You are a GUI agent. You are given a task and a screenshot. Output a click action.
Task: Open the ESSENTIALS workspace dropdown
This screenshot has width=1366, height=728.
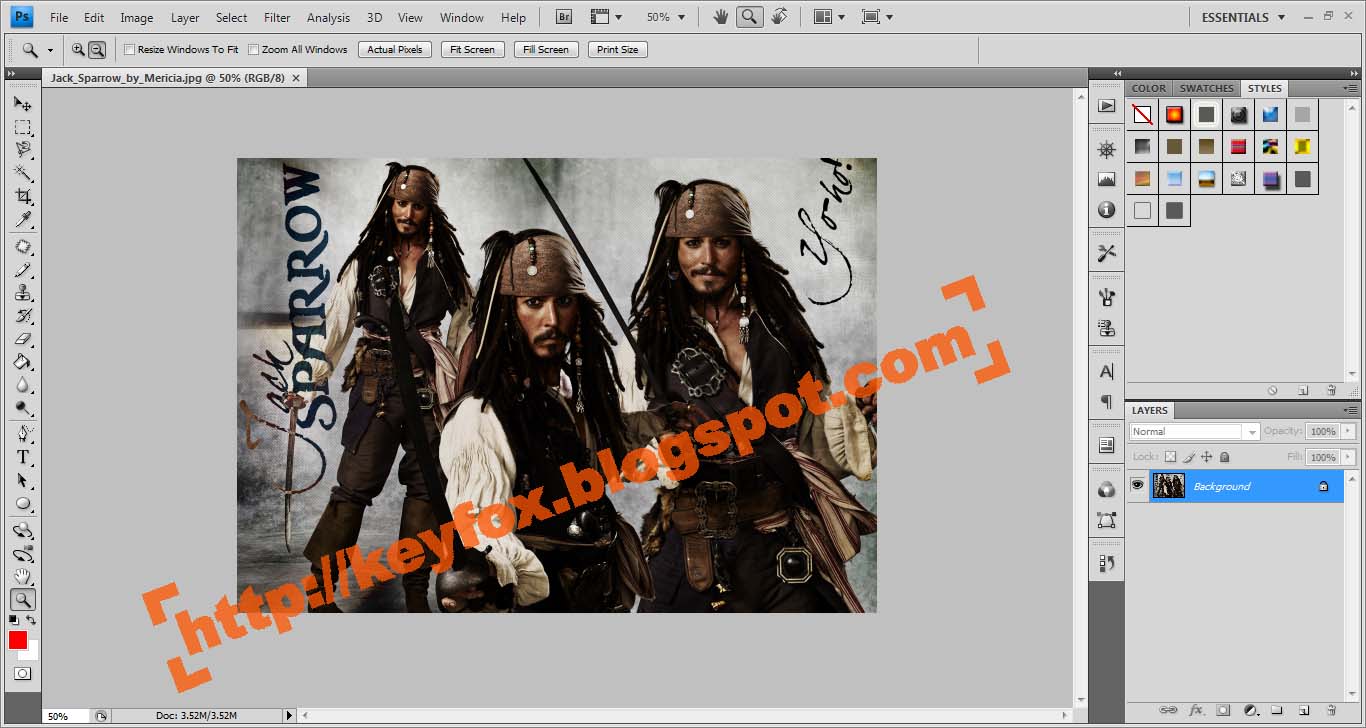click(x=1243, y=17)
